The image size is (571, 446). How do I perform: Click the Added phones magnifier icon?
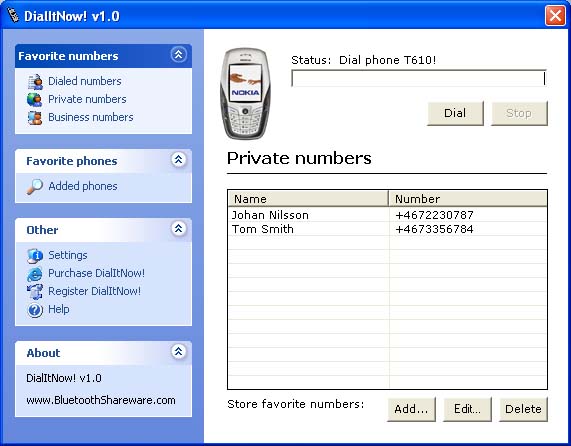pyautogui.click(x=35, y=187)
